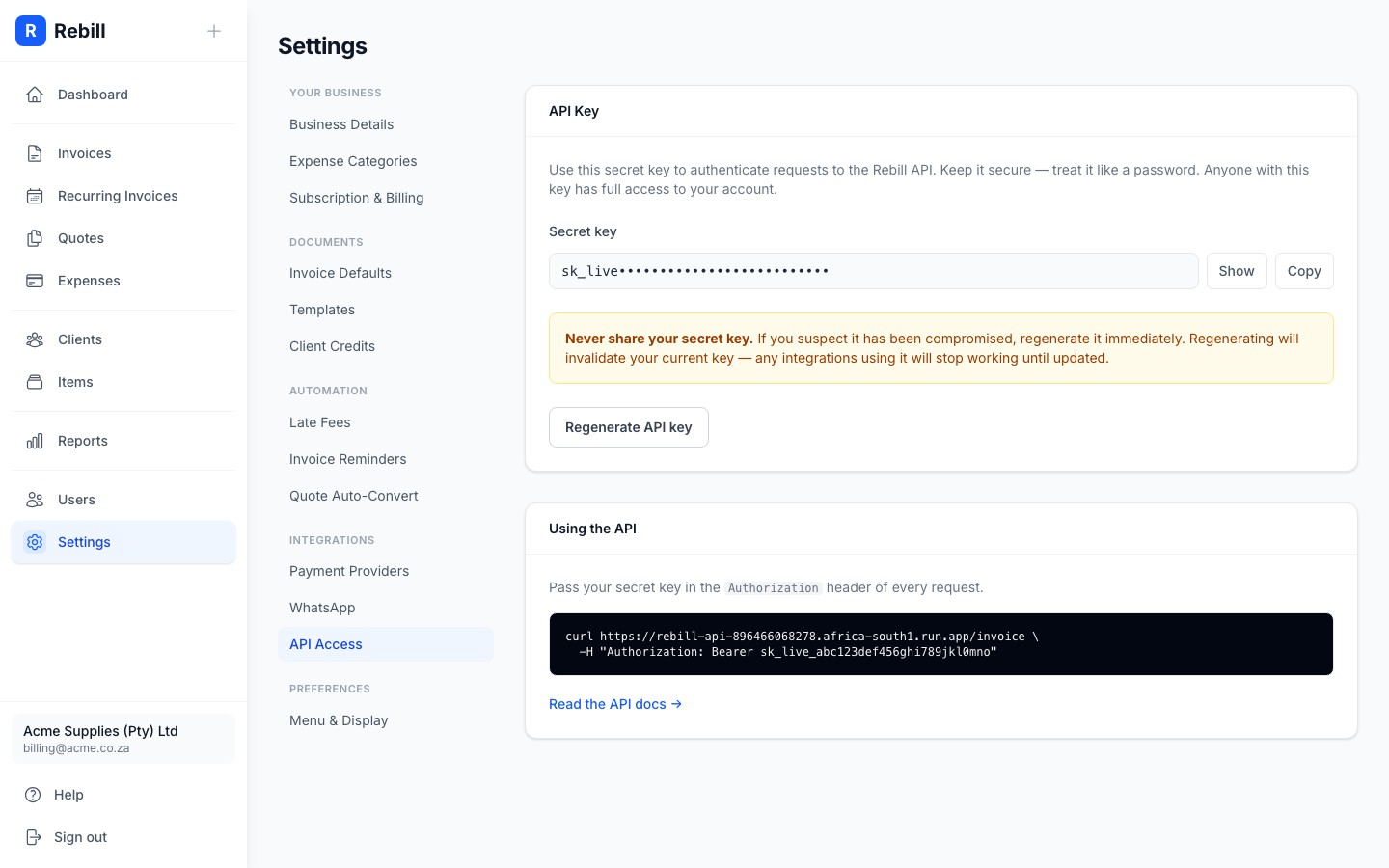Open the Invoice Defaults settings section
The width and height of the screenshot is (1389, 868).
340,273
